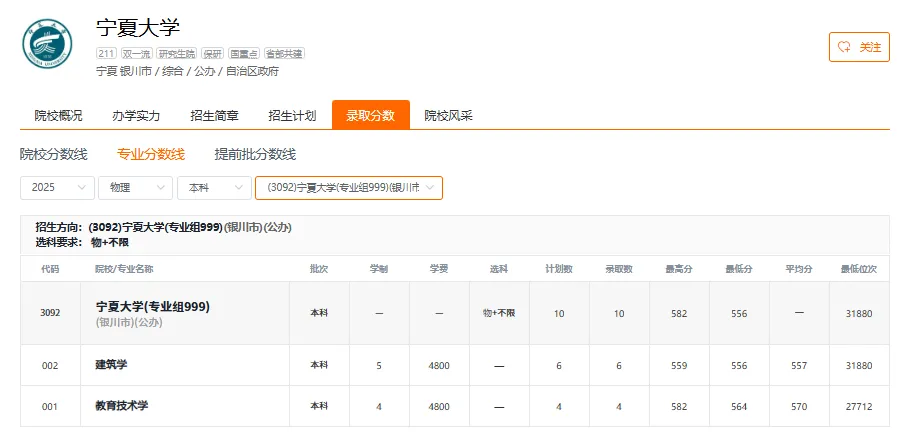Click the 教育技术学 major name
Screen dimensions: 924x438
[x=122, y=406]
